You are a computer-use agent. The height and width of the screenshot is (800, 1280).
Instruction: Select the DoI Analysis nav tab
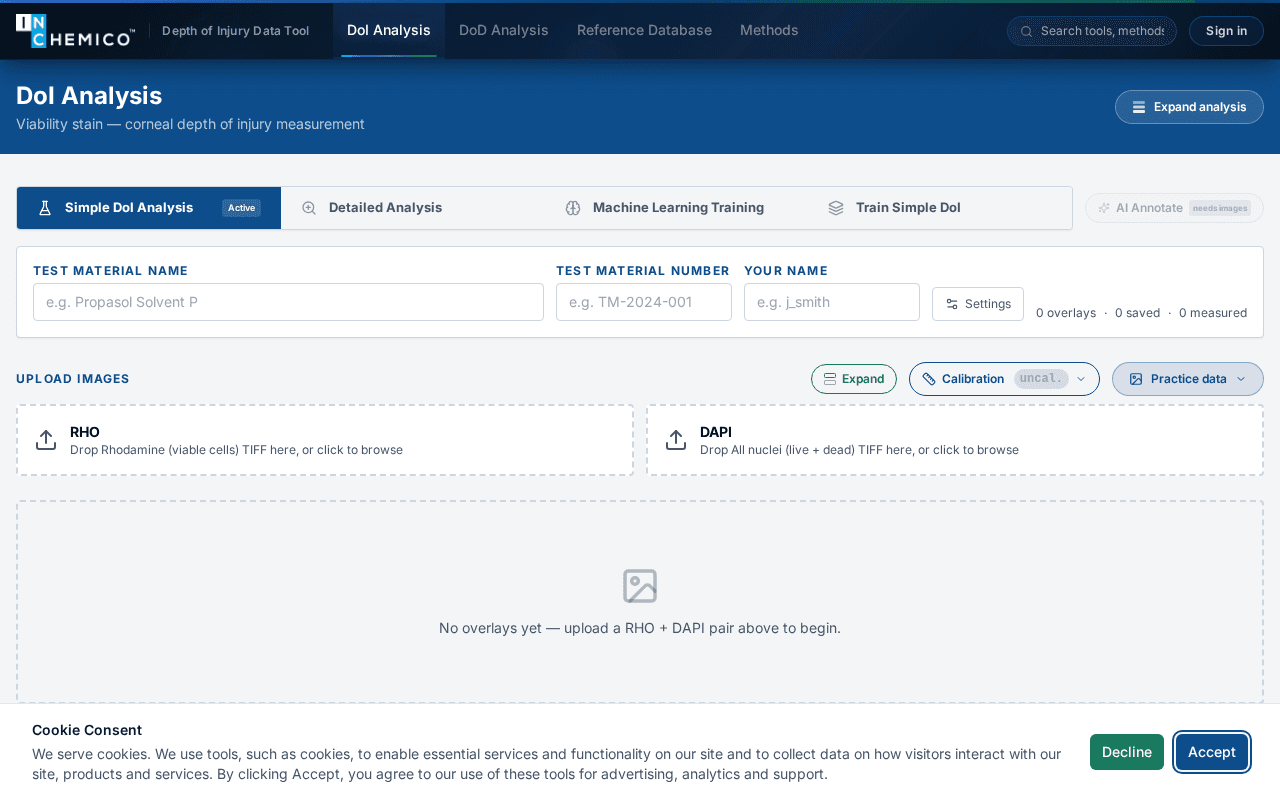click(x=389, y=30)
